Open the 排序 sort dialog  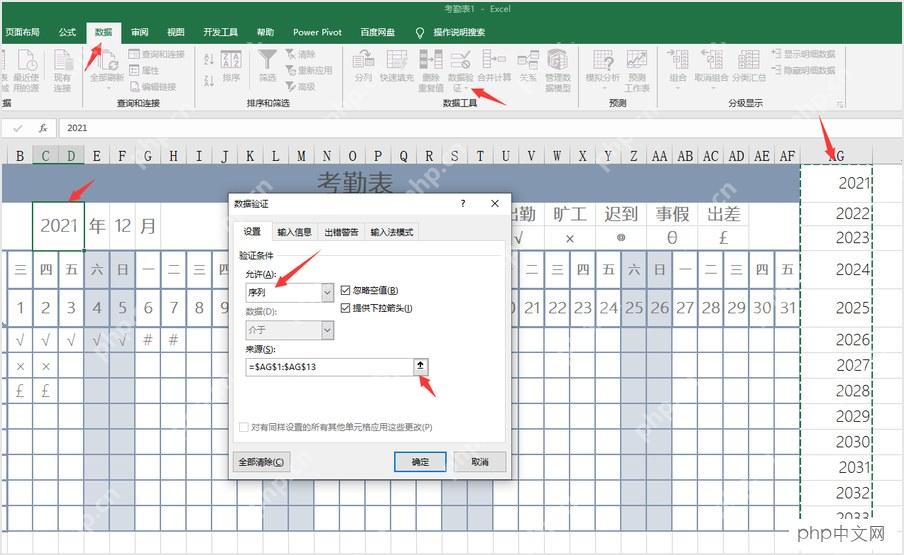(231, 67)
